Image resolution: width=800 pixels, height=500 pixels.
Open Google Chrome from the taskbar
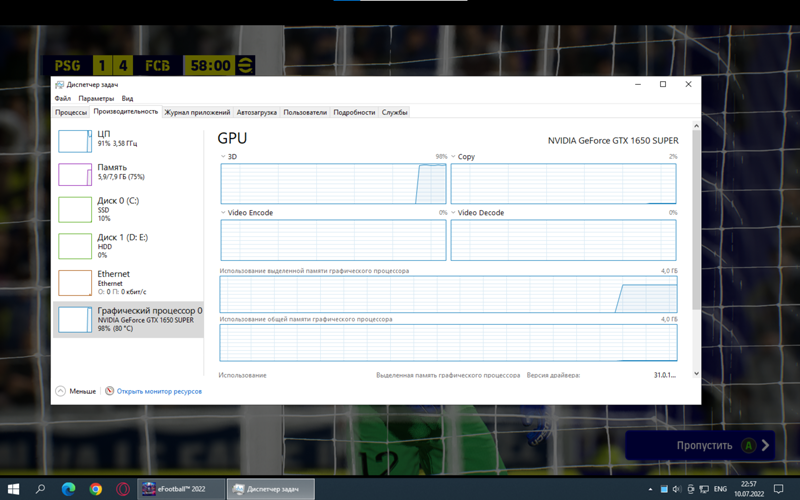point(95,489)
